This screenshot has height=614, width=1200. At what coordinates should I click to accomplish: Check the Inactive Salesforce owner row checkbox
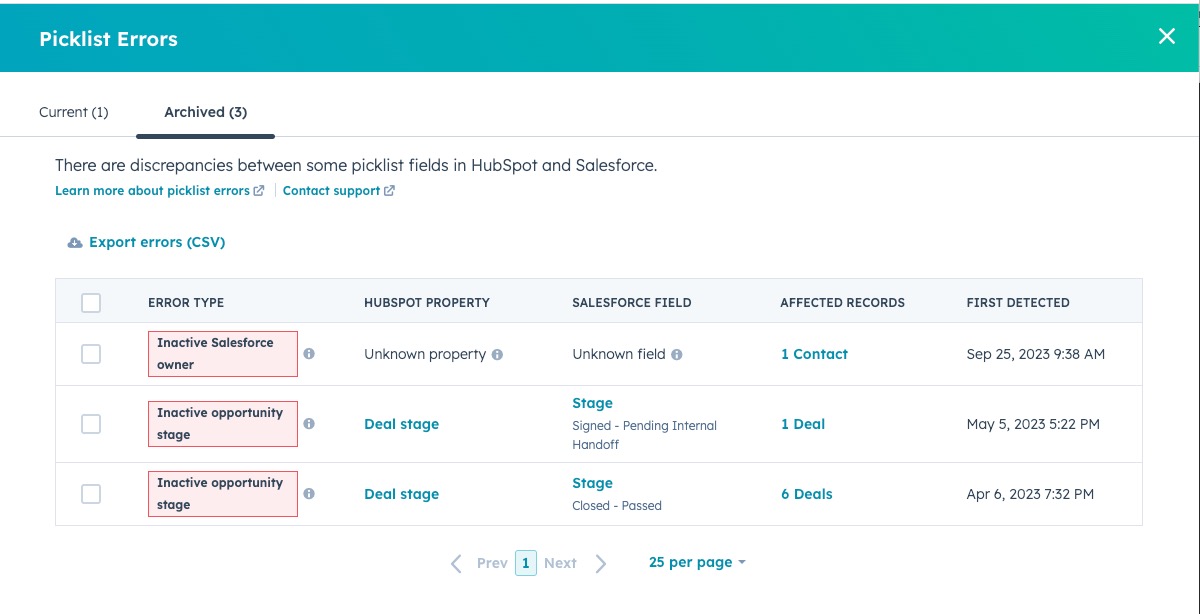pos(91,354)
